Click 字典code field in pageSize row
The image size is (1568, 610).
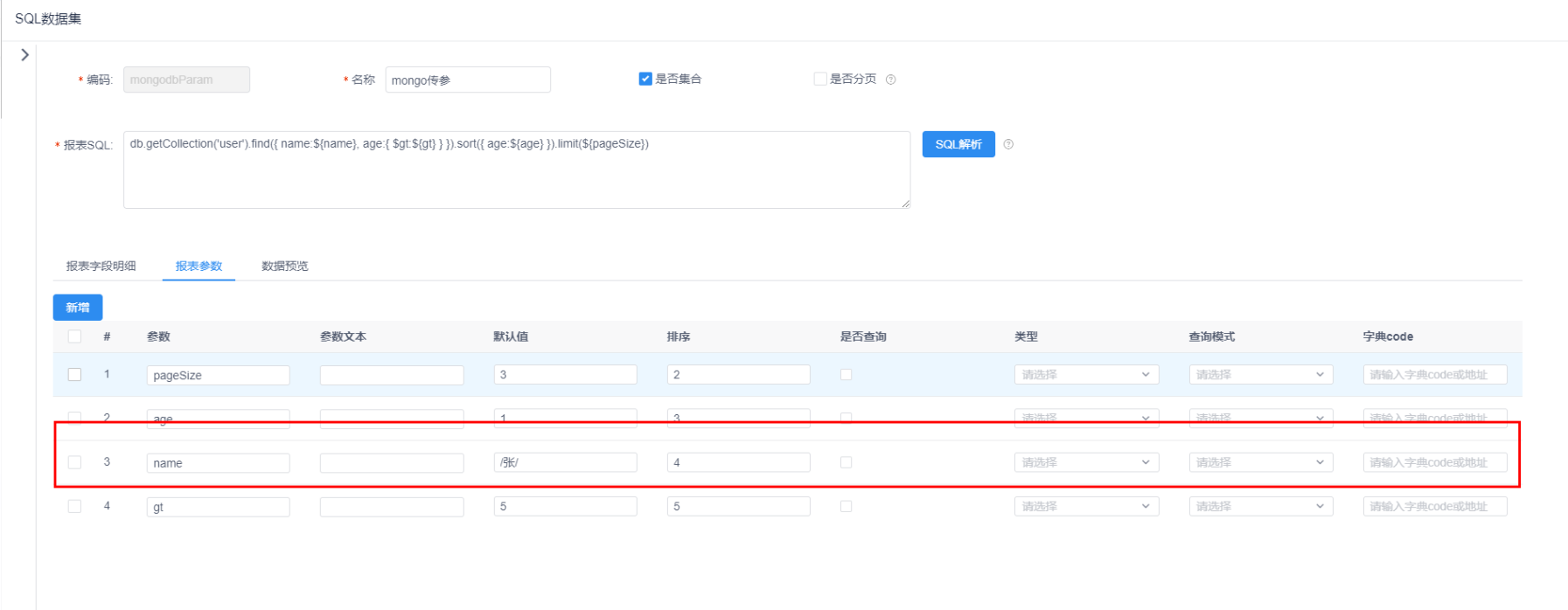pos(1435,375)
